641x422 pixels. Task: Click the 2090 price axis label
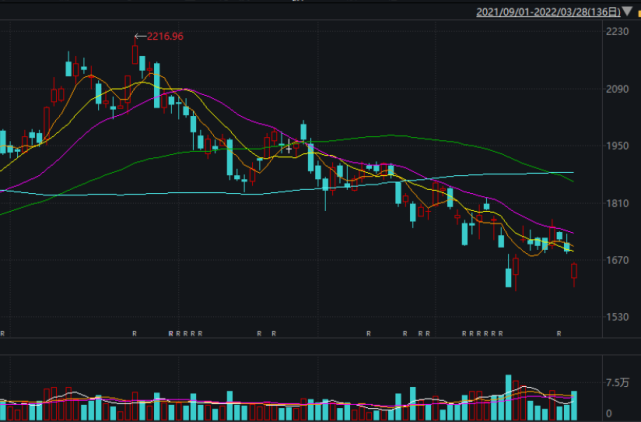(x=617, y=89)
